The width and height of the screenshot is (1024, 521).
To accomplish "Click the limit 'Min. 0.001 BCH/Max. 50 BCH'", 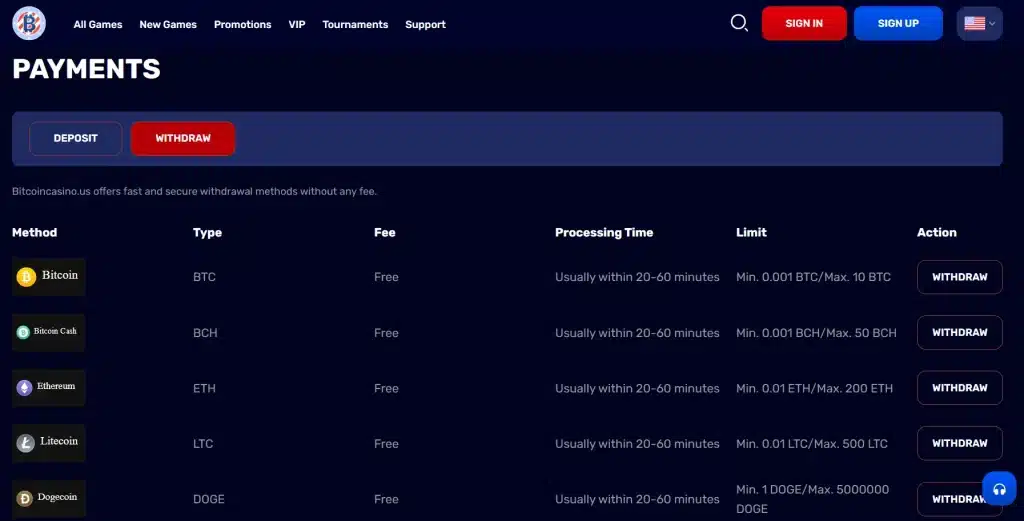I will pyautogui.click(x=816, y=333).
